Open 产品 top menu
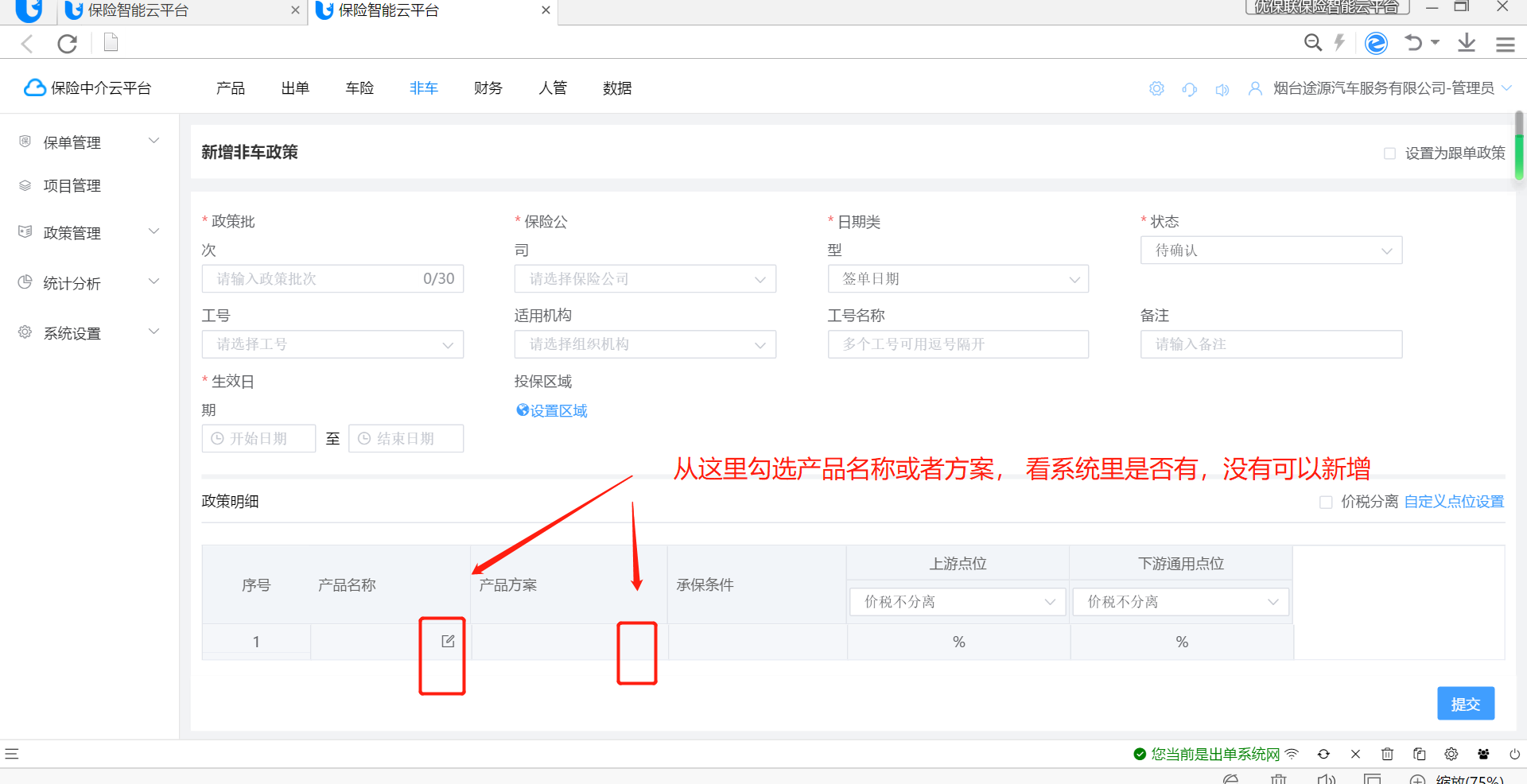 (x=231, y=88)
